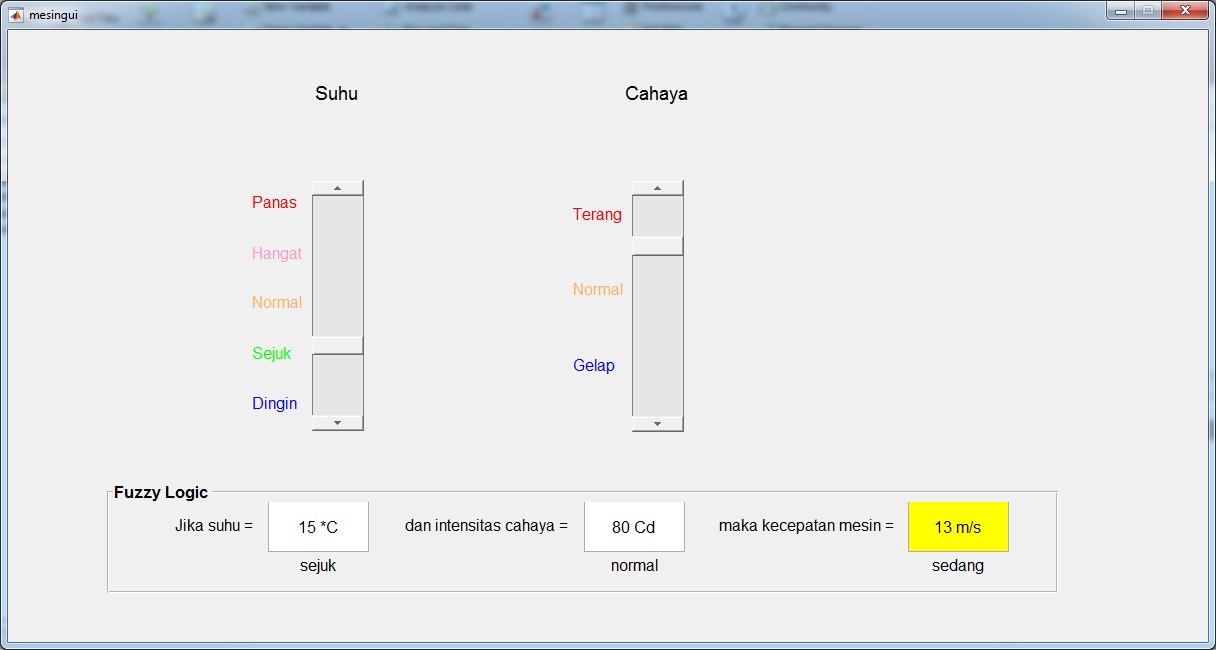The image size is (1216, 650).
Task: Click the Cahaya slider track below its thumb
Action: tap(657, 335)
